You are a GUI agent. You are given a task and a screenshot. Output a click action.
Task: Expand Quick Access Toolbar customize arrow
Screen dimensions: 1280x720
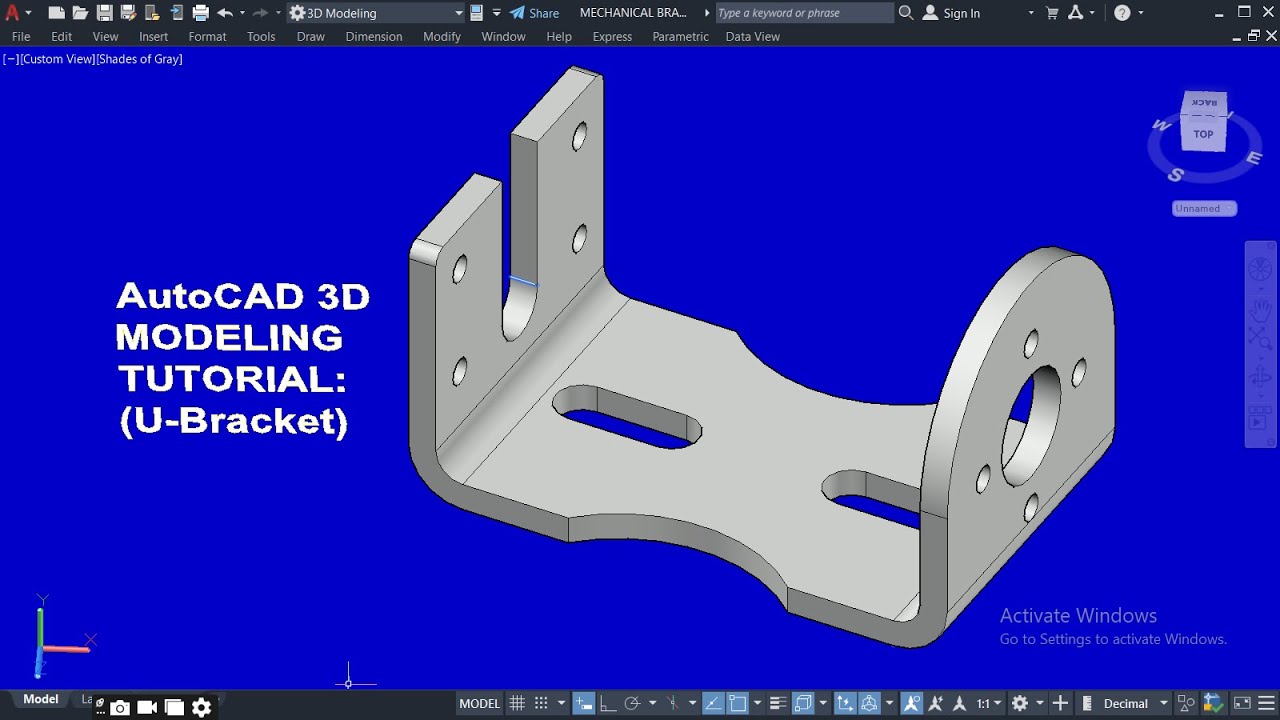[497, 13]
